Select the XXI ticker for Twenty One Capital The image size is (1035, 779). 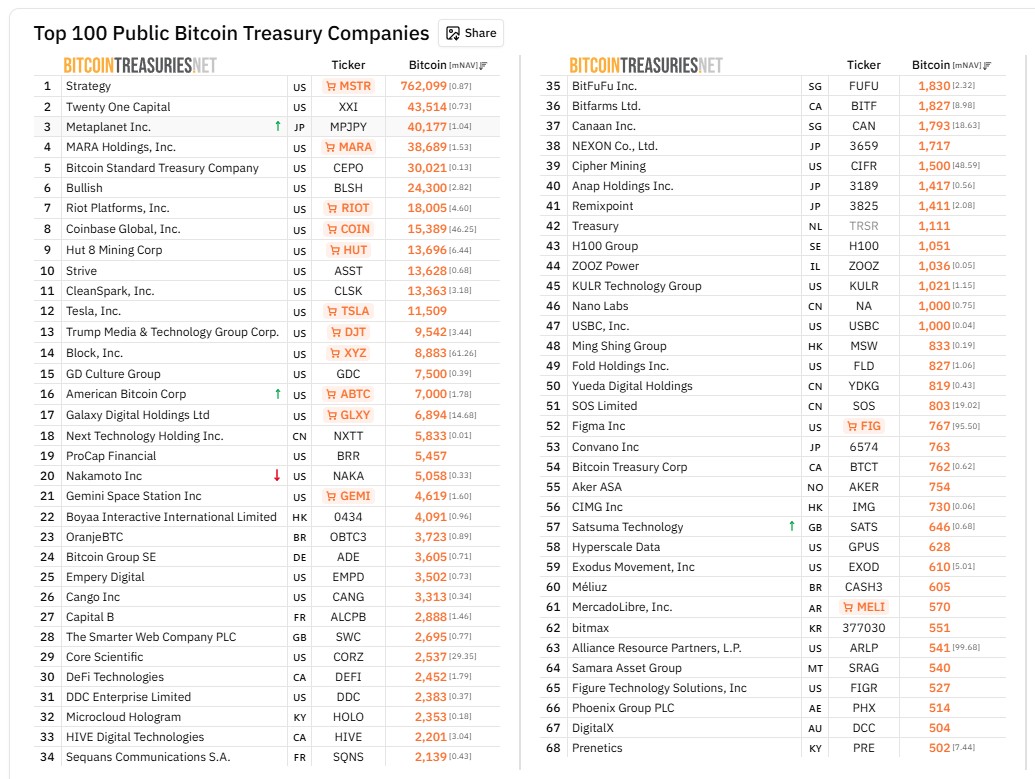pyautogui.click(x=348, y=107)
